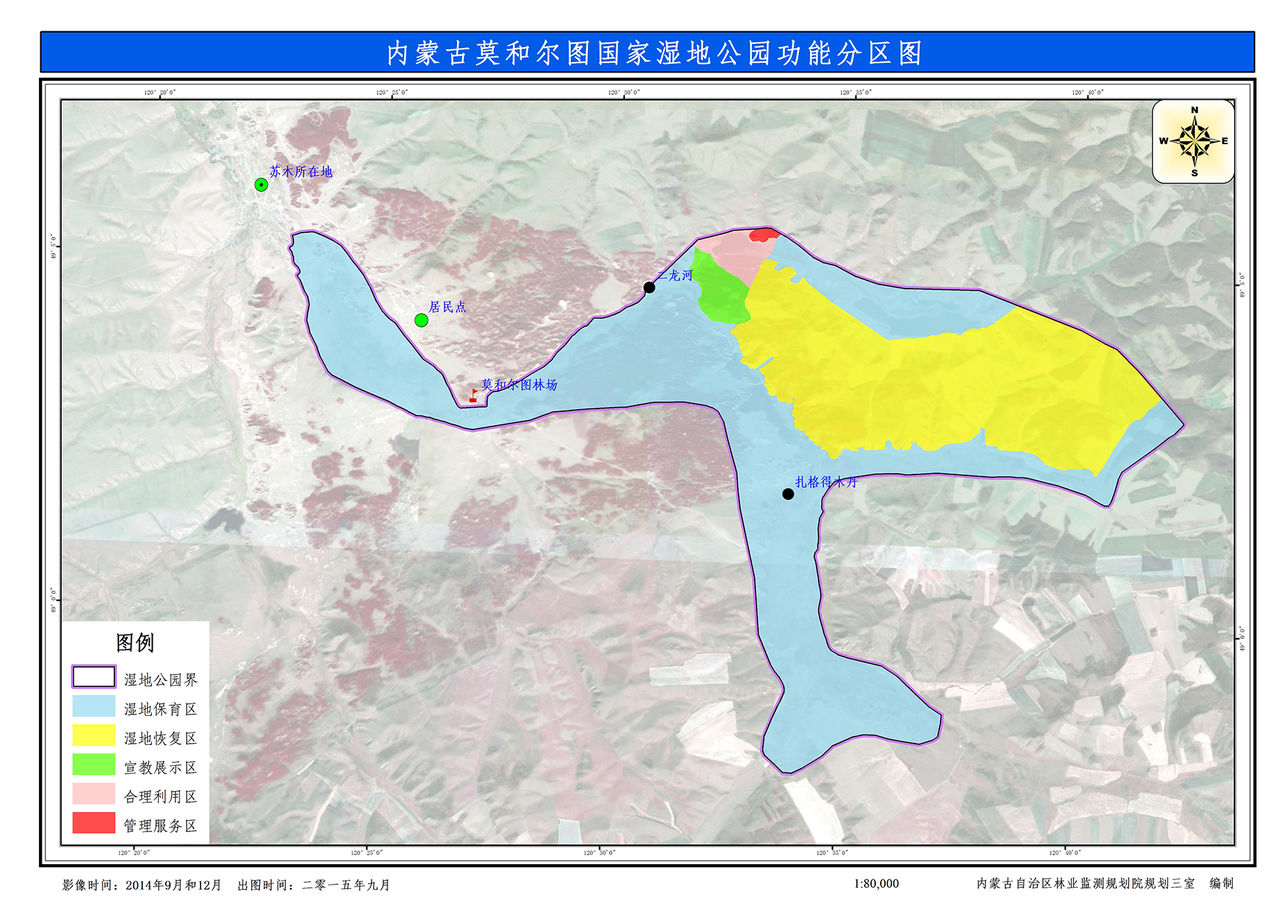Click the 管理服务区 legend label
1280x906 pixels.
point(160,826)
